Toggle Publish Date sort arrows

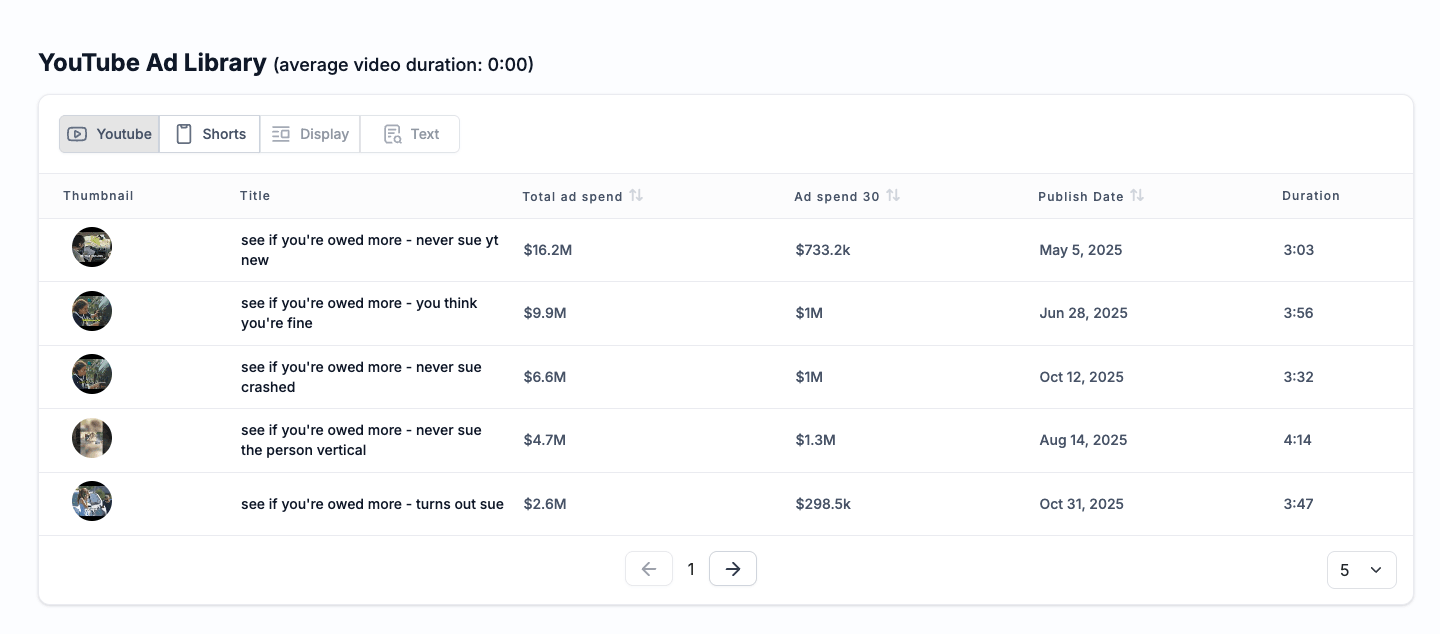[x=1137, y=196]
